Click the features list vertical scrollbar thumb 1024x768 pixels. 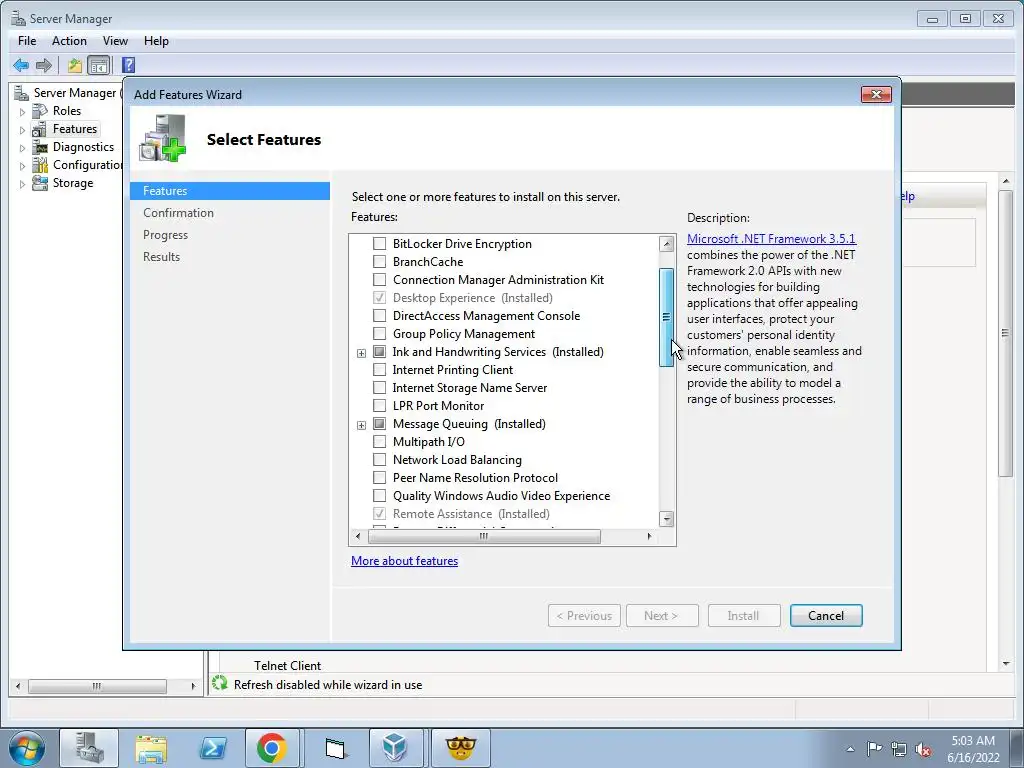coord(666,317)
